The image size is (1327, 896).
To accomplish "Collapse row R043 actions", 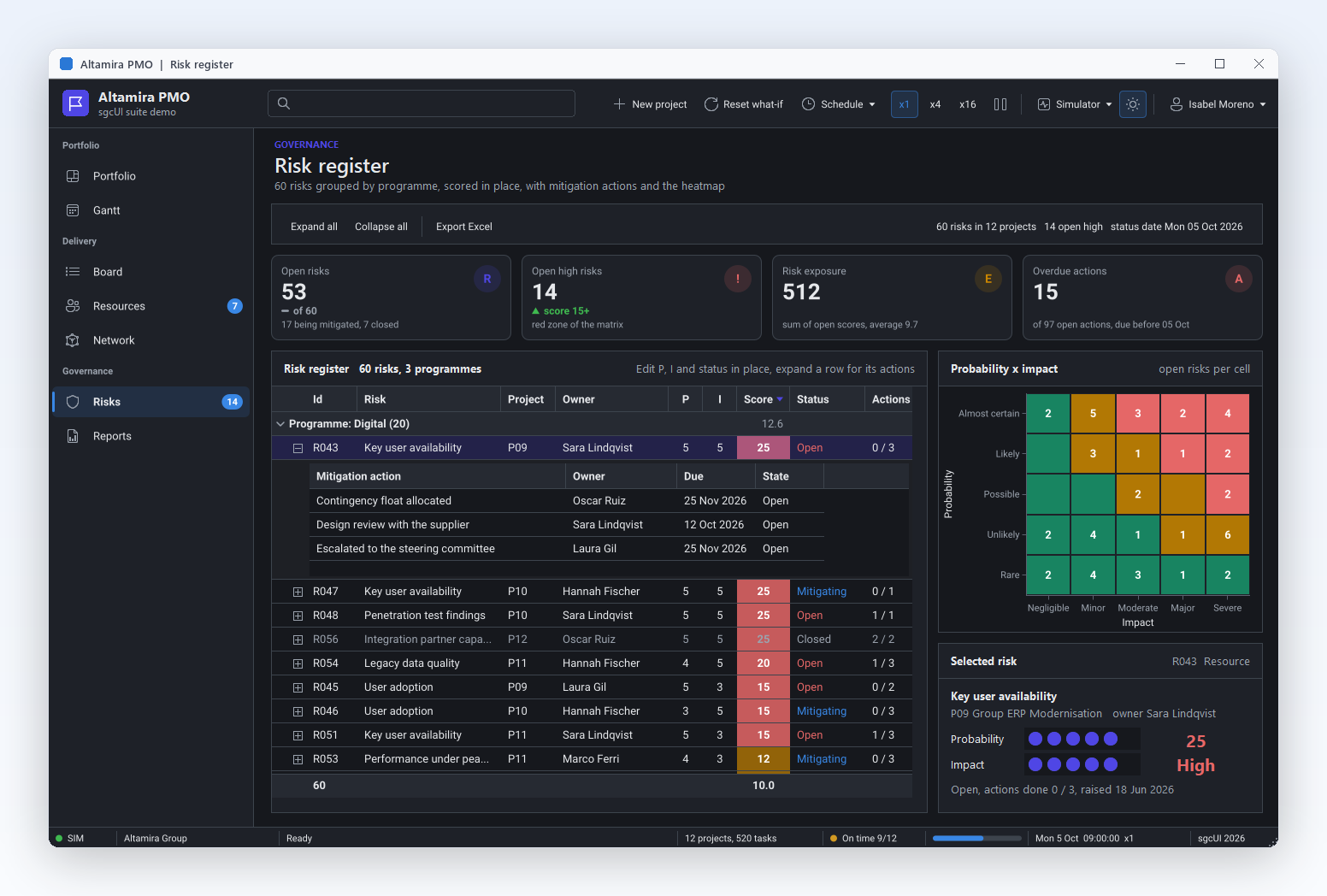I will tap(298, 448).
